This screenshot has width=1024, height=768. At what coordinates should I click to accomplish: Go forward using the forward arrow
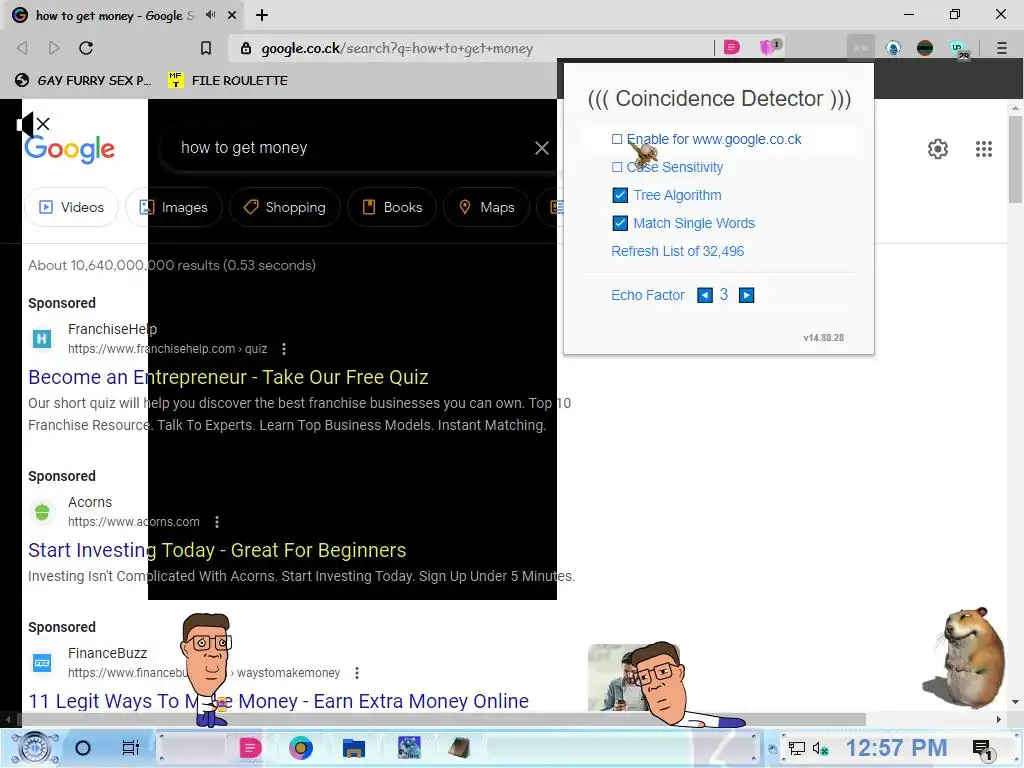pos(54,48)
